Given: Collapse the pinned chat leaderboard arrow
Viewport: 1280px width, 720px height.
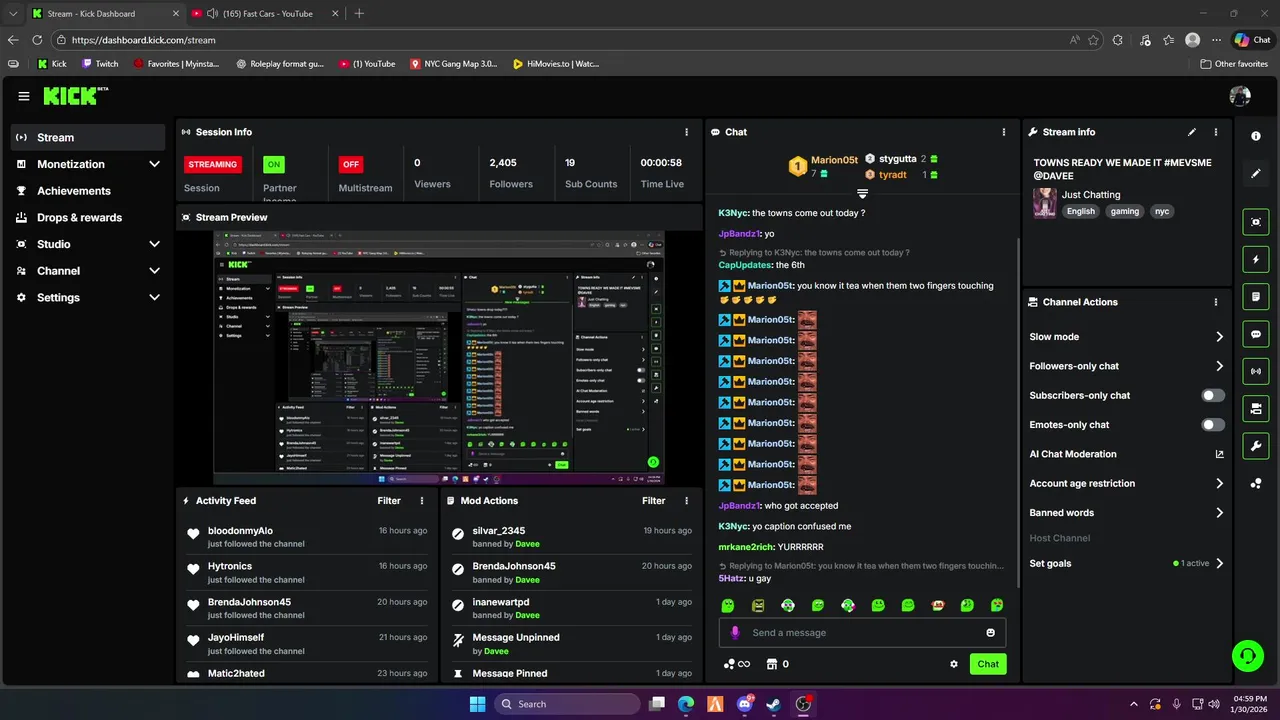Looking at the screenshot, I should (862, 193).
